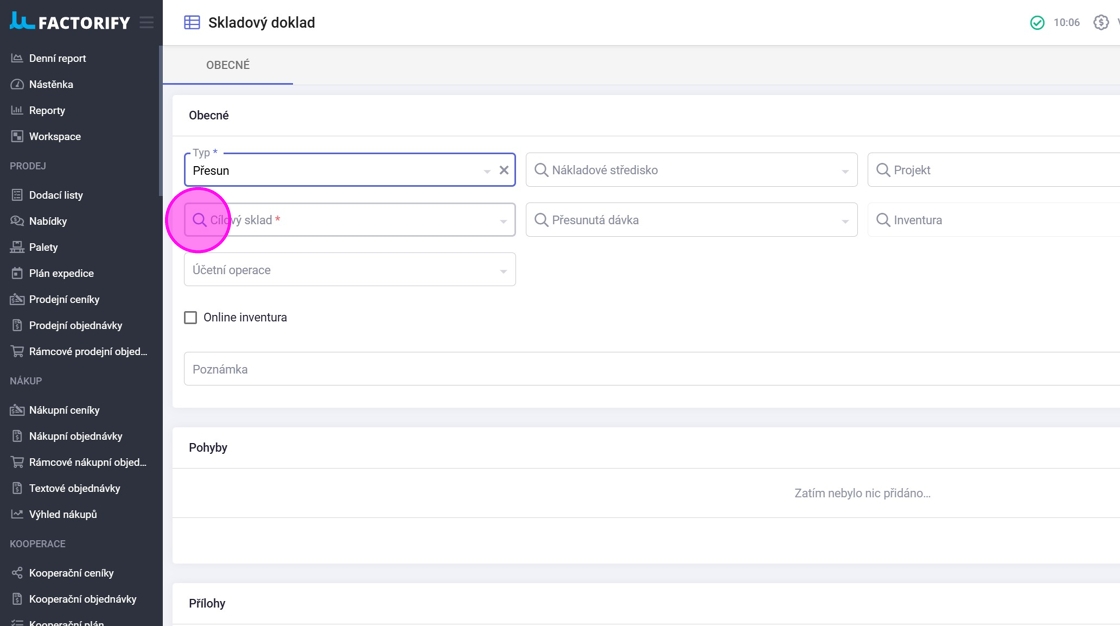
Task: Open Dodací listy in the sidebar
Action: point(55,195)
